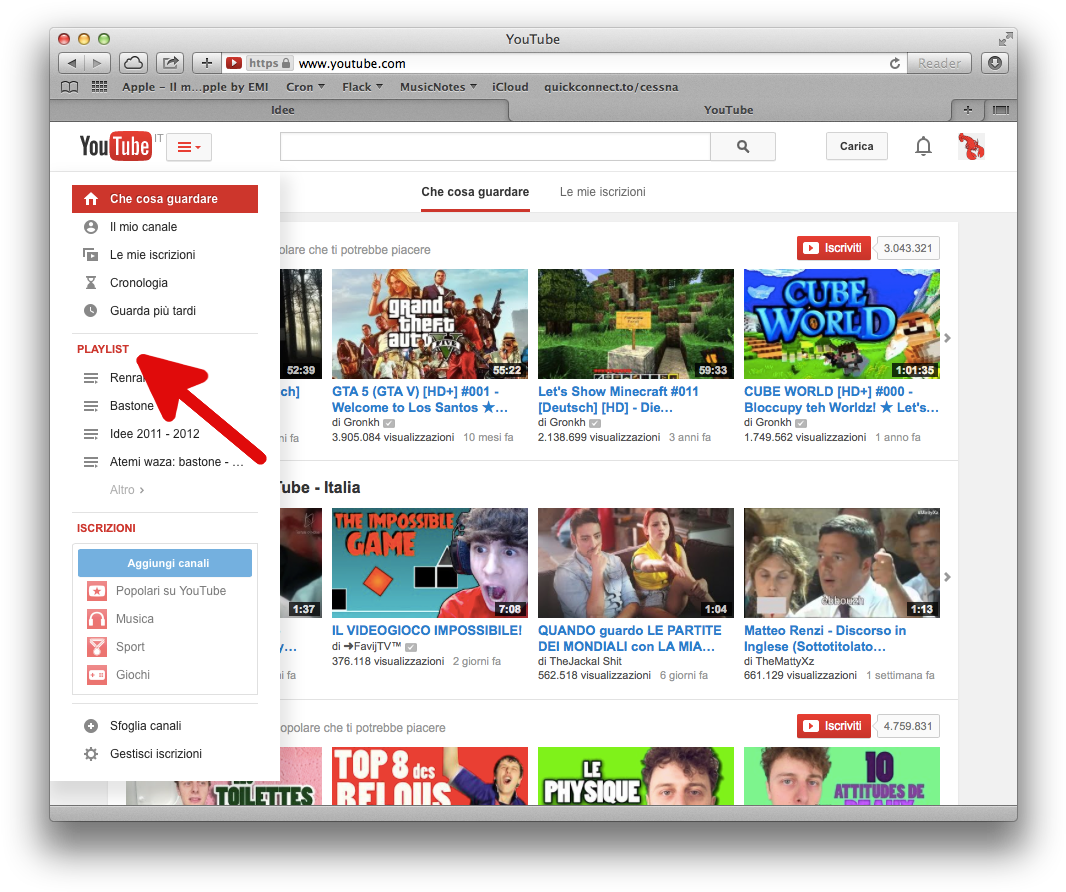Open the MusicNotes bookmarks dropdown
This screenshot has width=1066, height=892.
pyautogui.click(x=438, y=87)
